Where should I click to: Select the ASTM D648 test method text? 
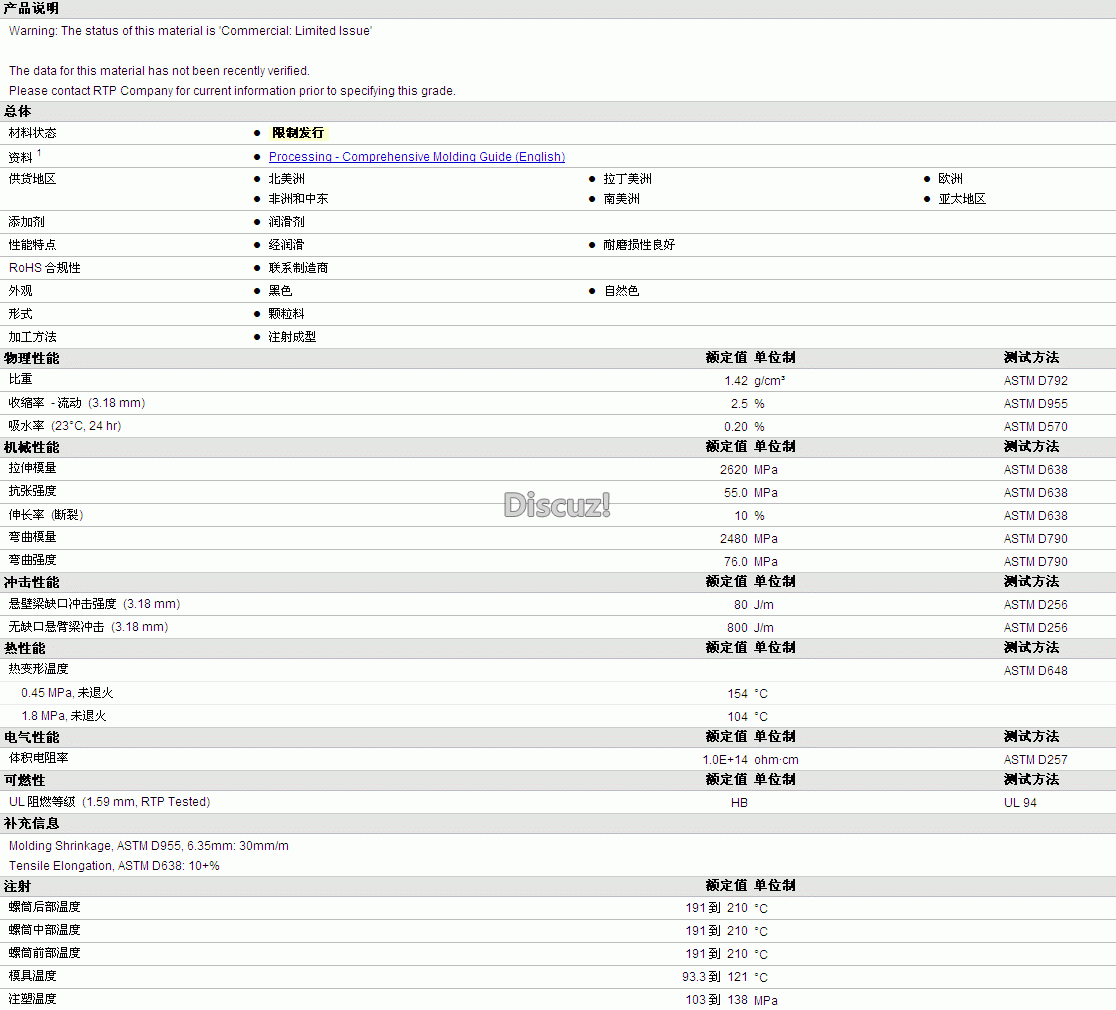(1035, 671)
